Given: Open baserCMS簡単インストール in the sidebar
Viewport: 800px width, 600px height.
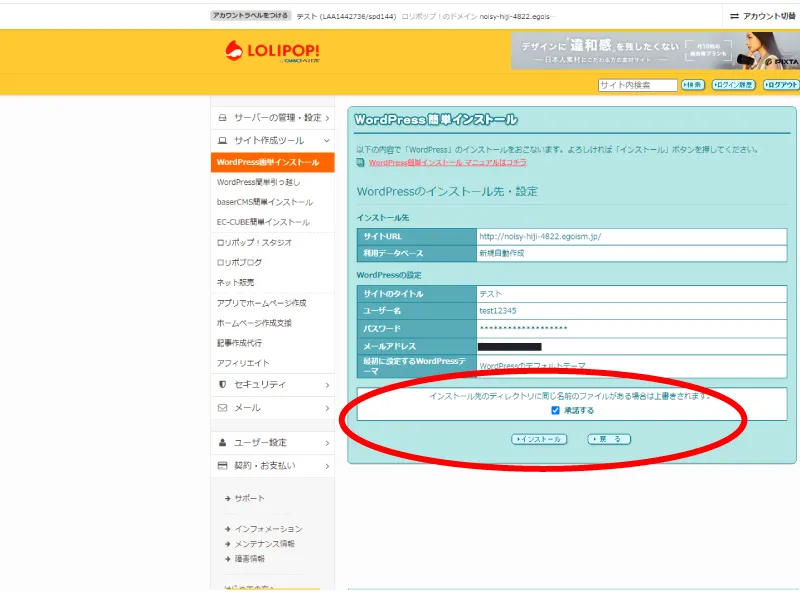Looking at the screenshot, I should [265, 202].
